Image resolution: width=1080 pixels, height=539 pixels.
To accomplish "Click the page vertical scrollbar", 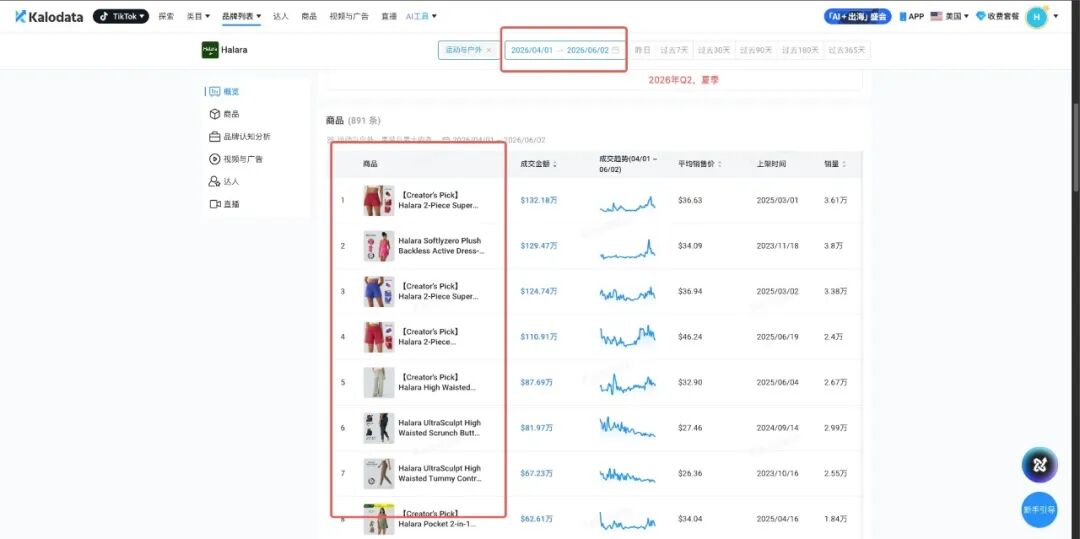I will pos(1075,148).
